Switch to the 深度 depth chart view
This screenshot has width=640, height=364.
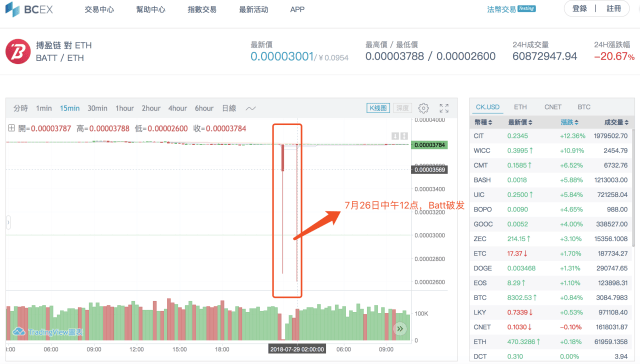click(402, 108)
